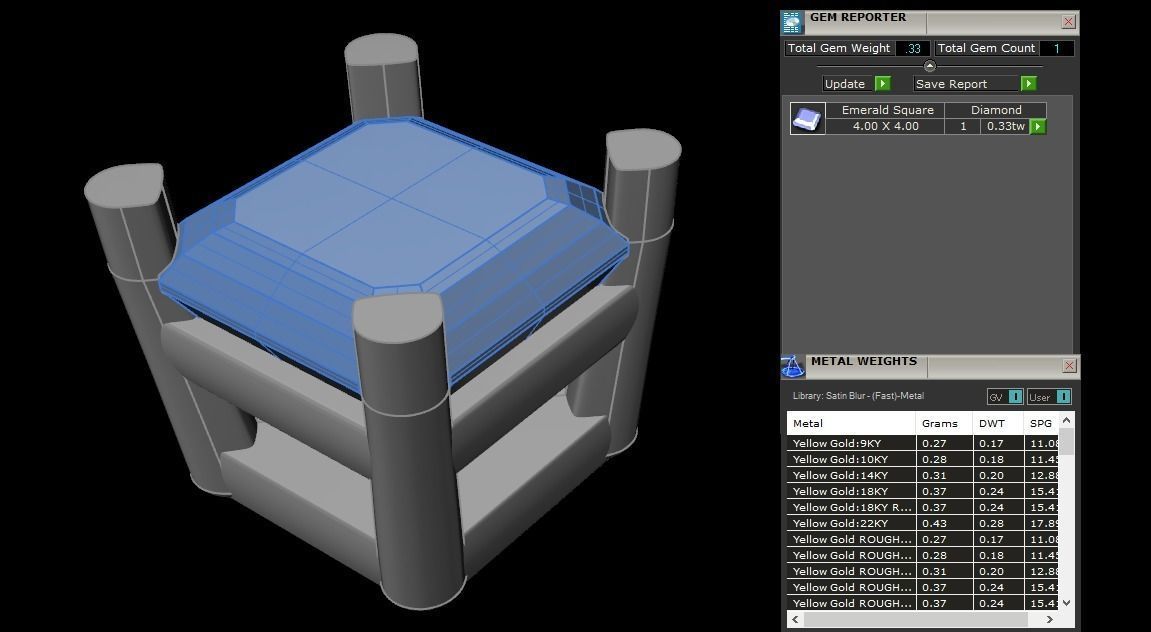Select the Yellow Gold:10KY row
Image resolution: width=1151 pixels, height=632 pixels.
coord(923,460)
